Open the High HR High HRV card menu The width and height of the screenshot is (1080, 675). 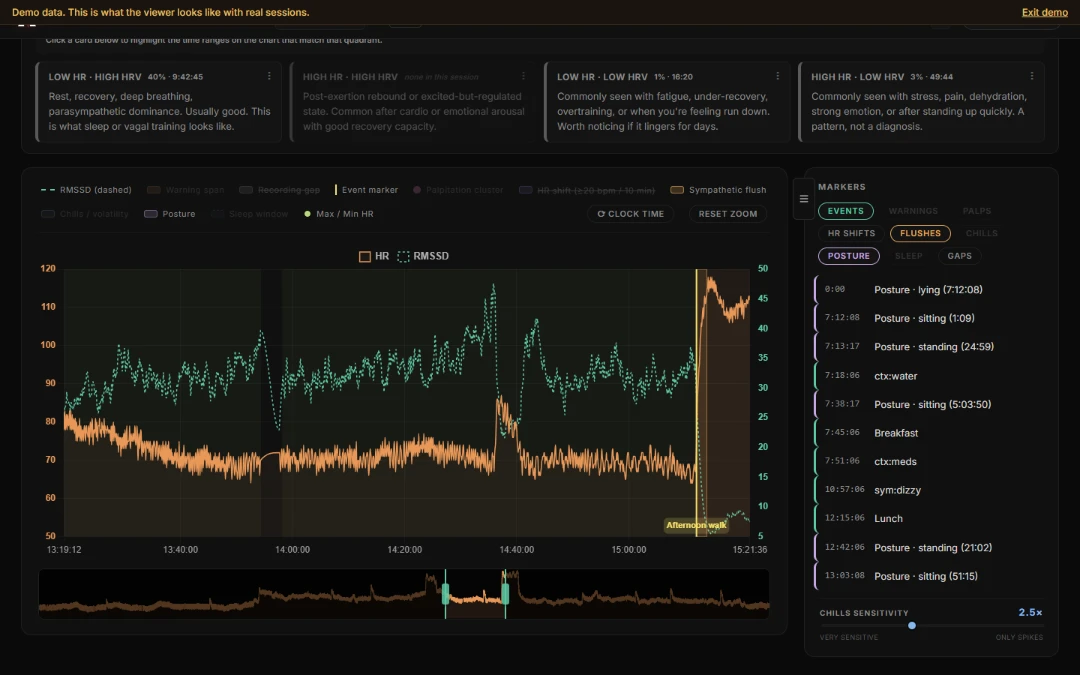pyautogui.click(x=523, y=76)
